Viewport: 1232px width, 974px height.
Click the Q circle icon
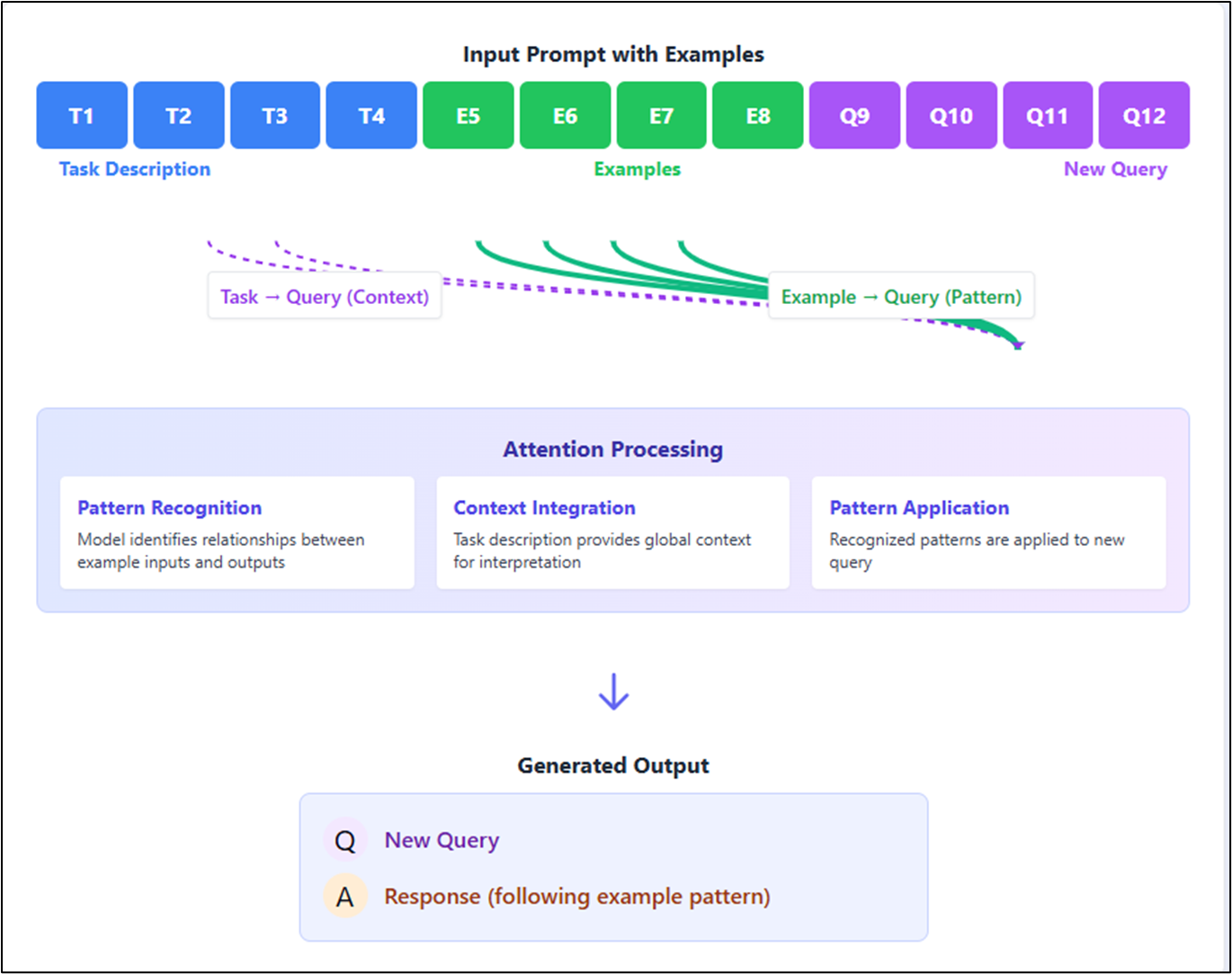(x=345, y=841)
